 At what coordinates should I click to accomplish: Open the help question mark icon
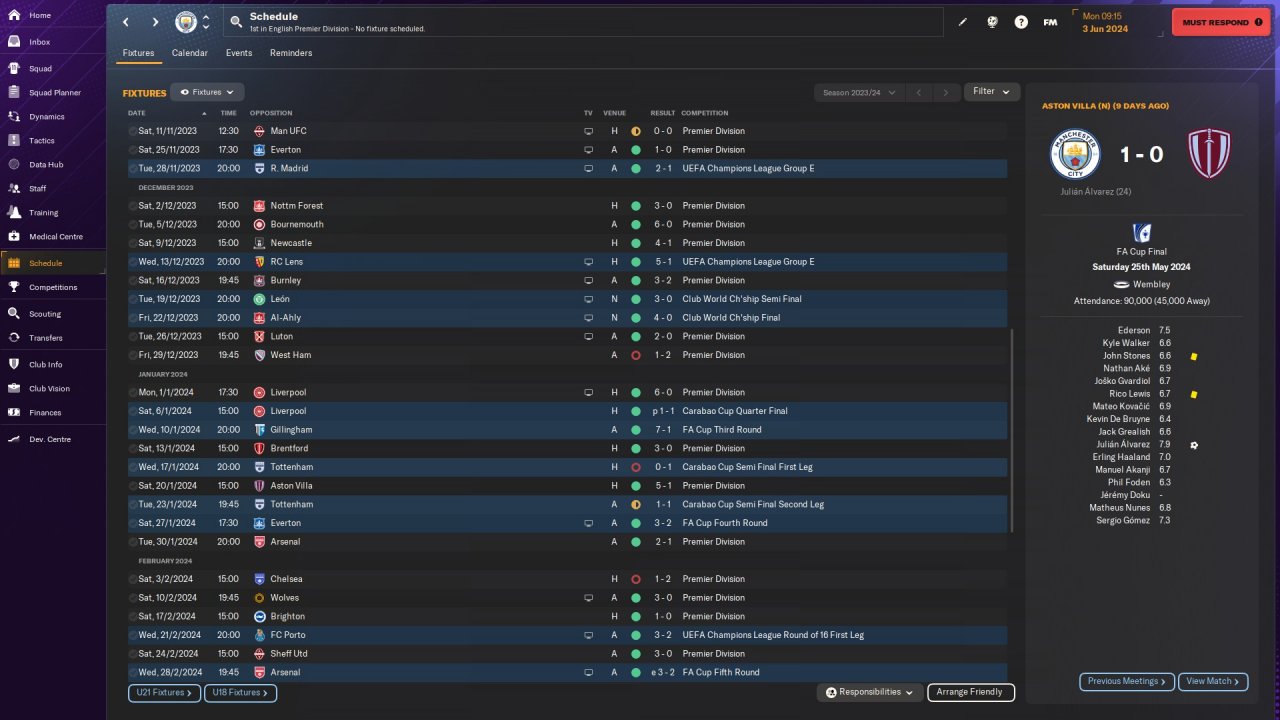point(1021,22)
